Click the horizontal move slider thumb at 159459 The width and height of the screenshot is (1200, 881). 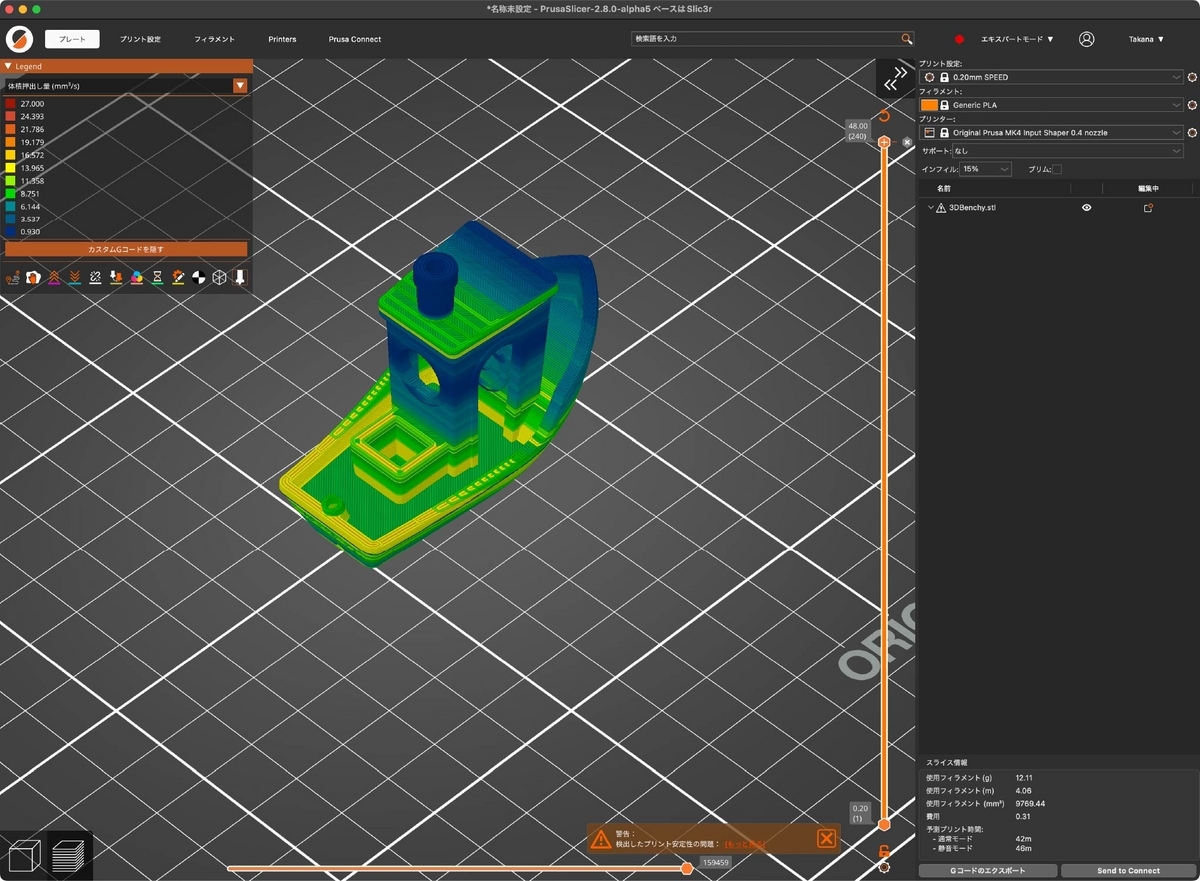(x=686, y=868)
